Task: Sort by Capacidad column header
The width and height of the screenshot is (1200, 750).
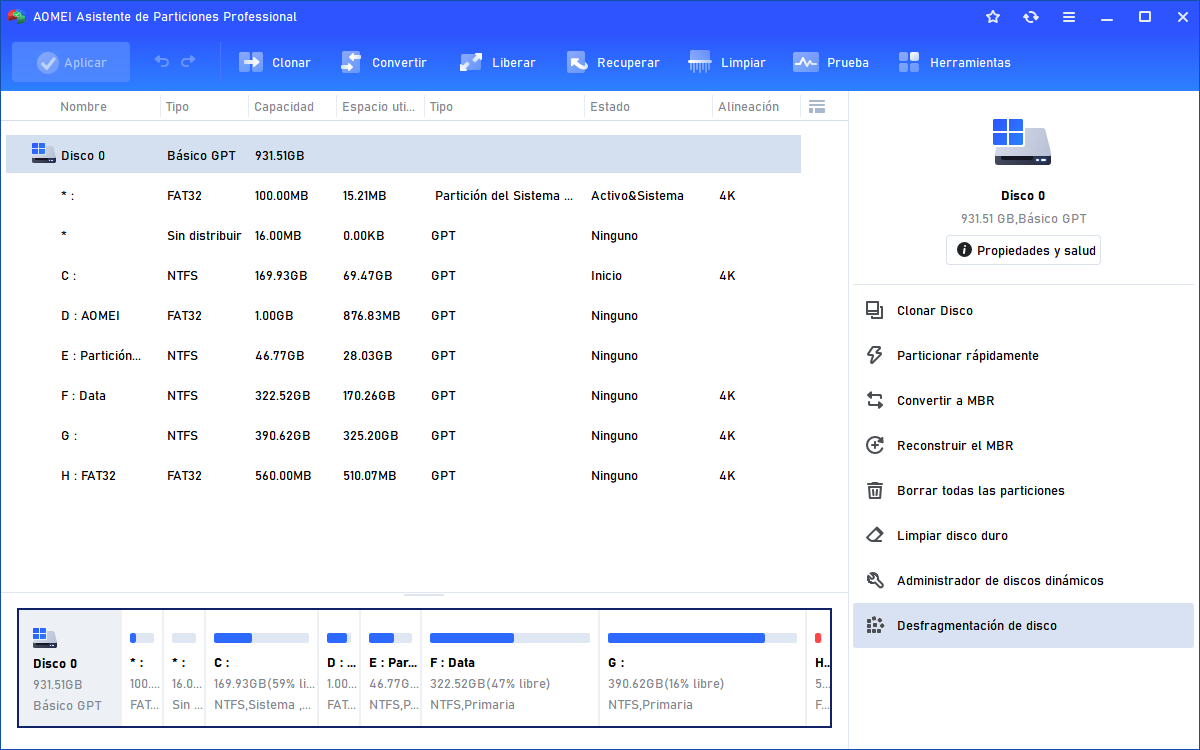Action: 284,107
